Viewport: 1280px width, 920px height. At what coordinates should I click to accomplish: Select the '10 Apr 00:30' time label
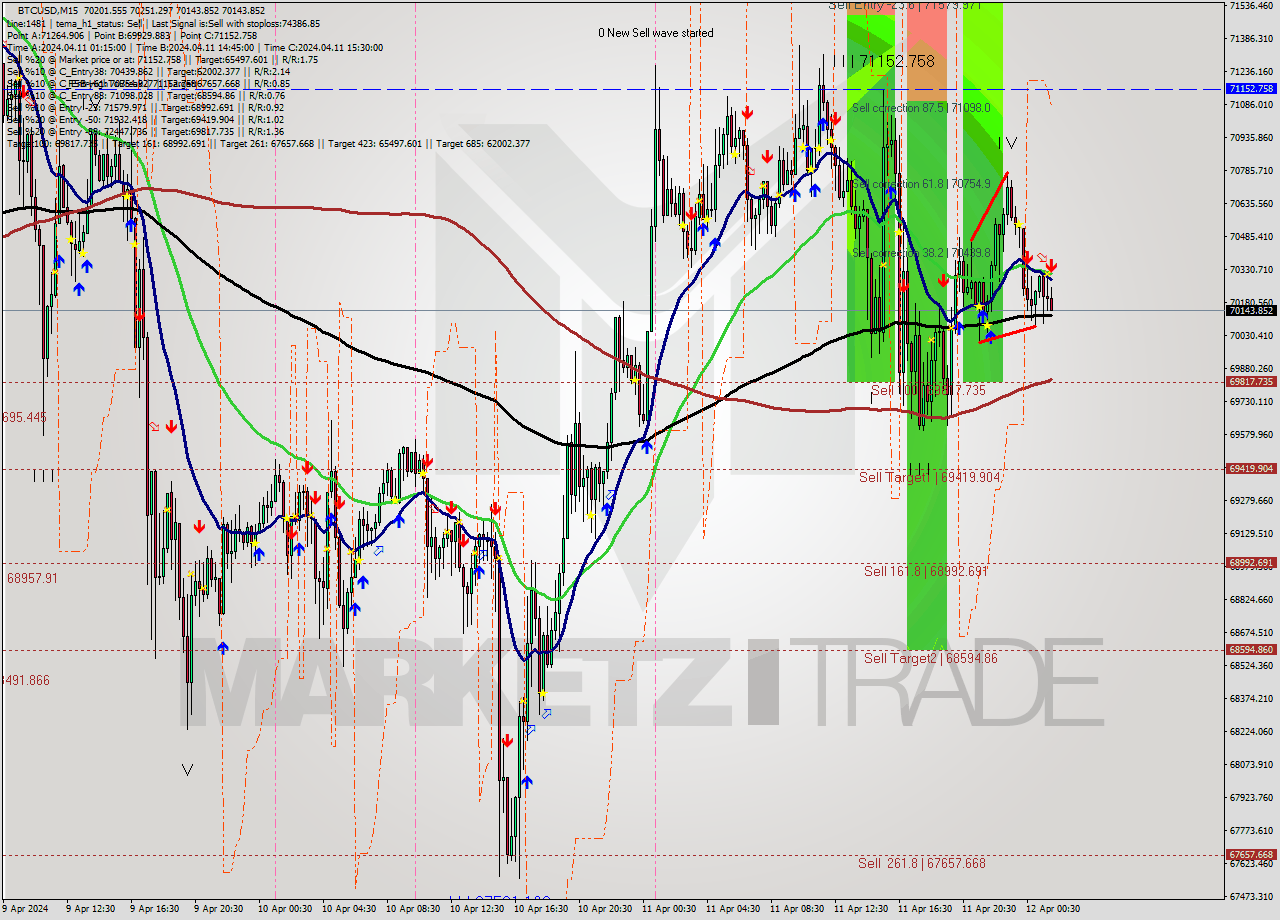tap(287, 909)
